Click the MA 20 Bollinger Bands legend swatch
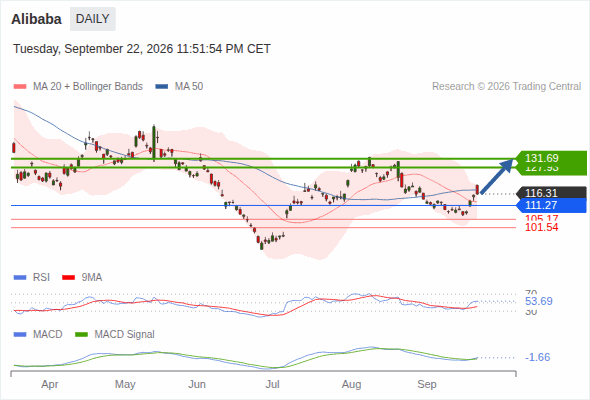Viewport: 590px width, 400px height. coord(20,87)
